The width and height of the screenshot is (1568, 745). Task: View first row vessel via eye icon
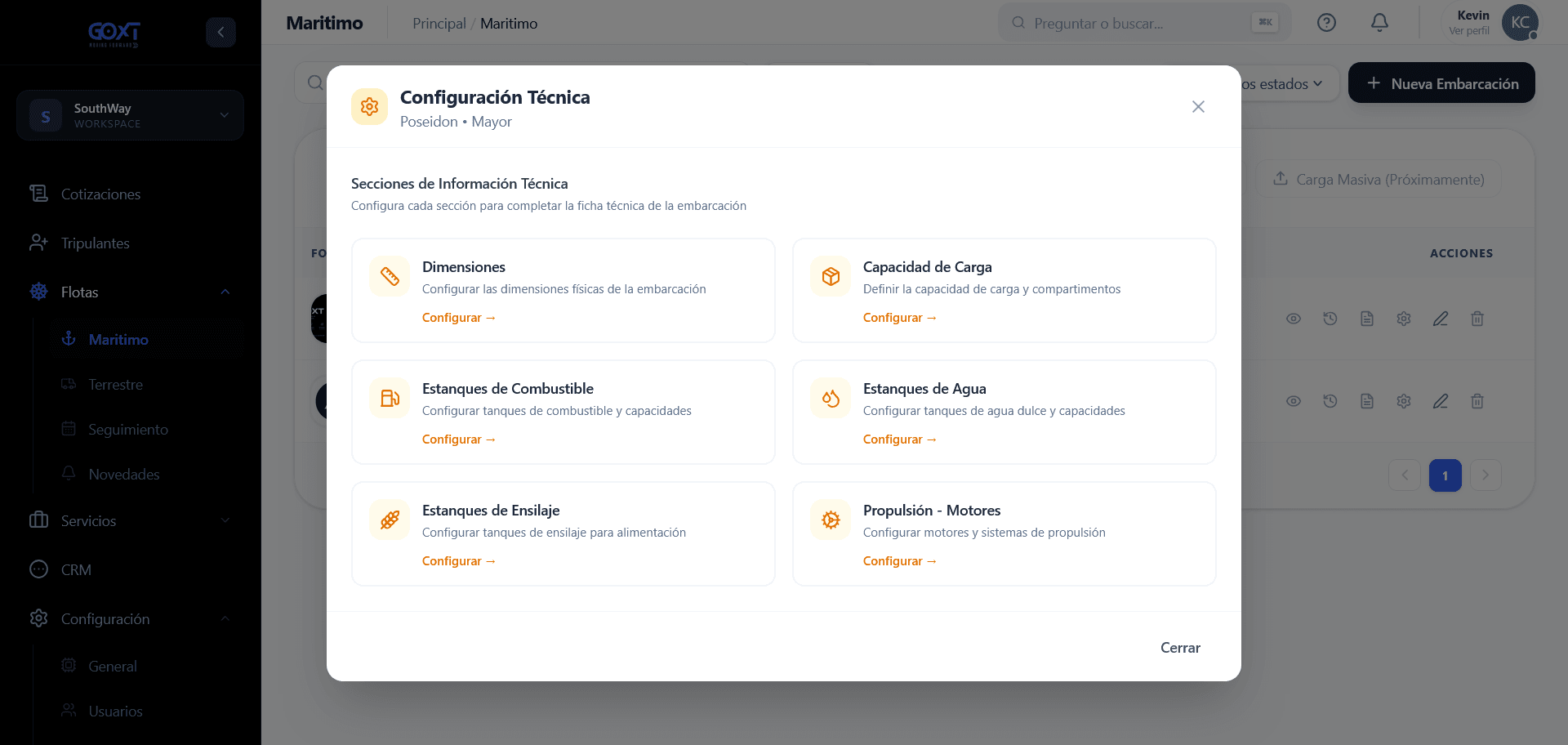tap(1294, 319)
